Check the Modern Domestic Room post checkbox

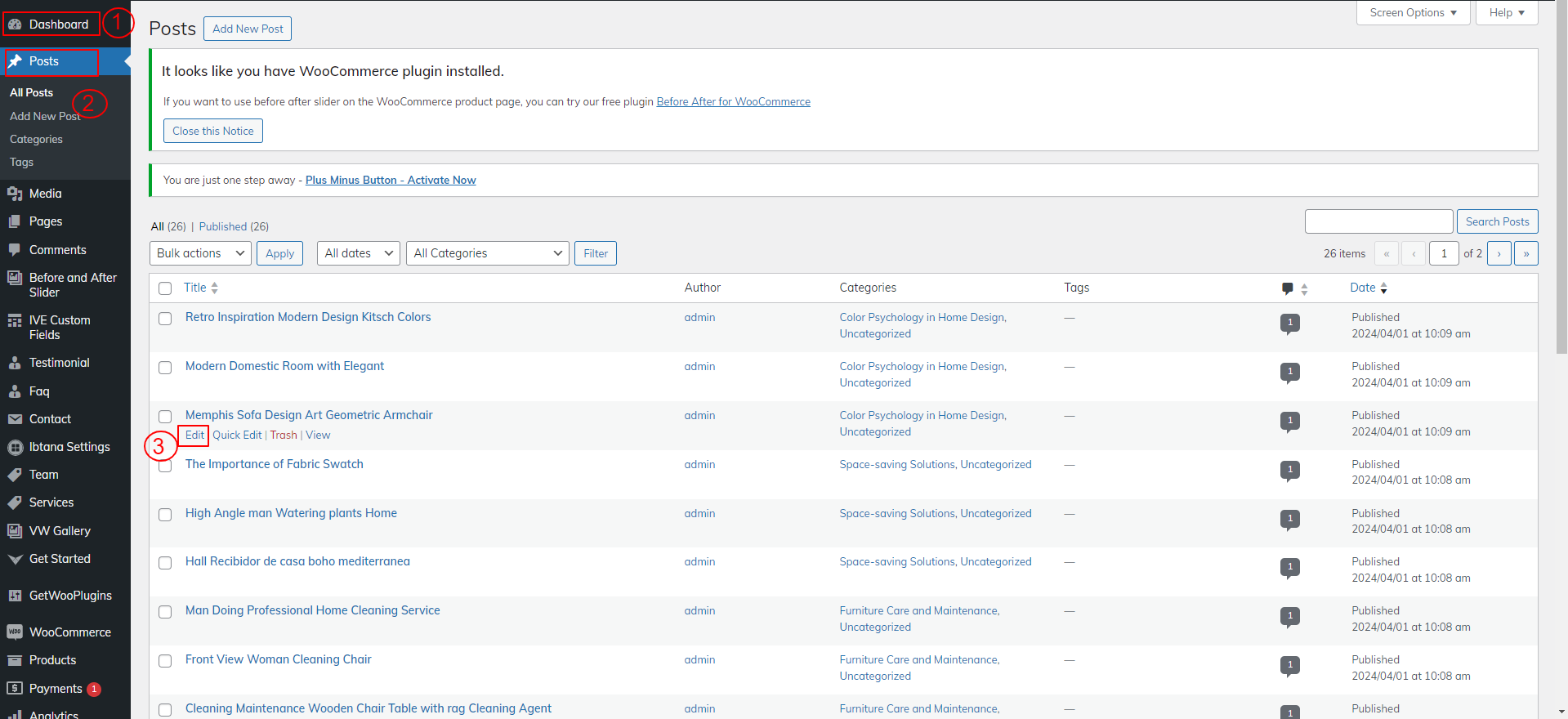click(x=165, y=368)
